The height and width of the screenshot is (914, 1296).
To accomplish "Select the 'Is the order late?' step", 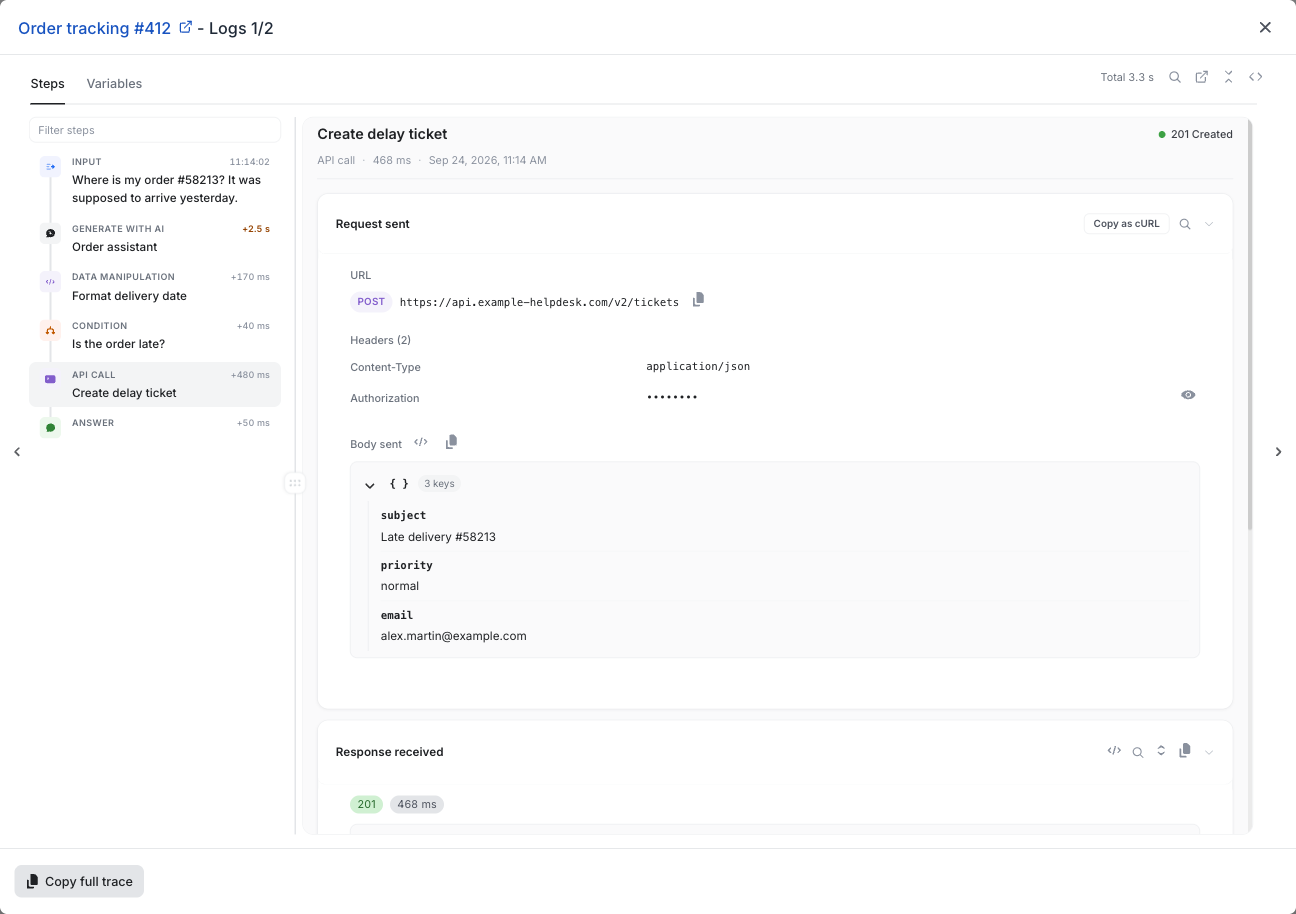I will tap(155, 335).
